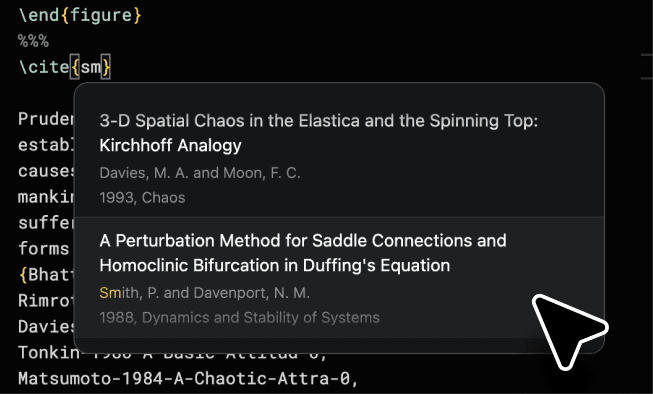653x394 pixels.
Task: Click the 1988, Dynamics and Stability of Systems line
Action: pos(239,317)
